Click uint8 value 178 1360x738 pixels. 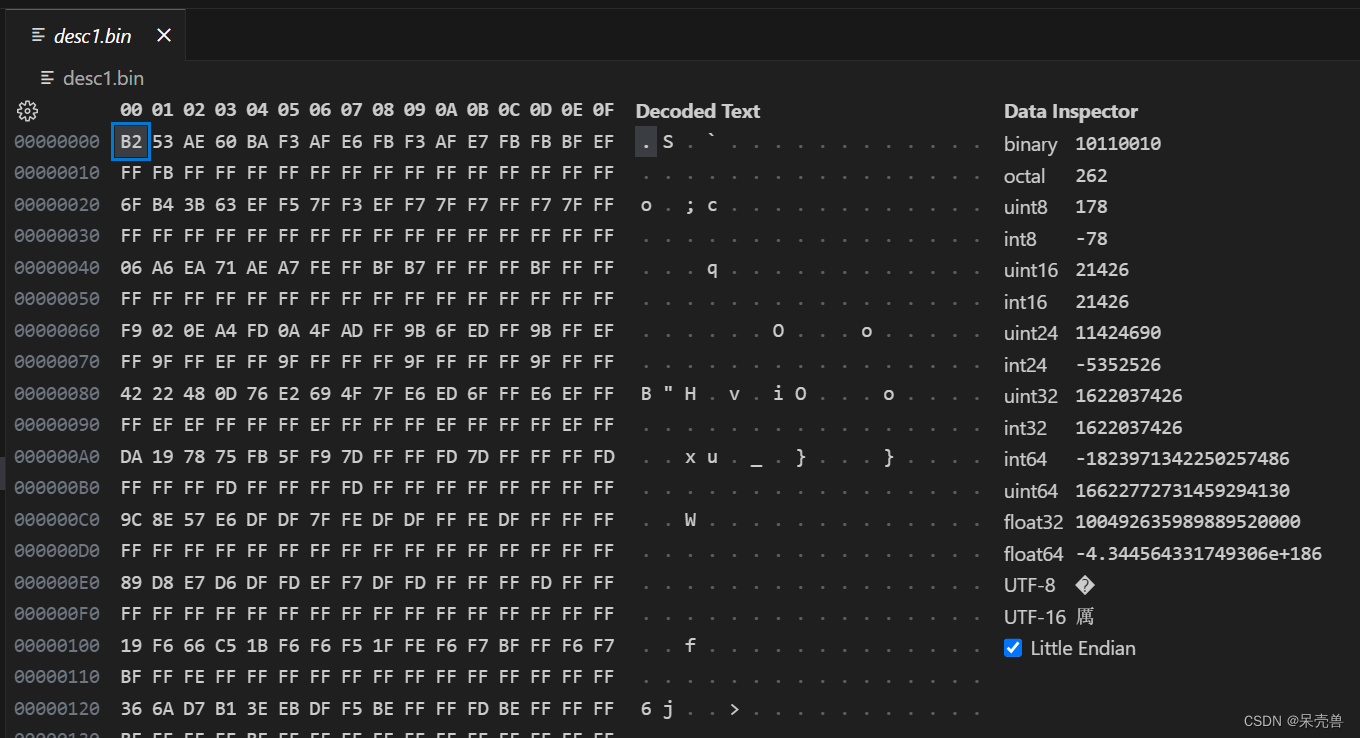pos(1091,207)
